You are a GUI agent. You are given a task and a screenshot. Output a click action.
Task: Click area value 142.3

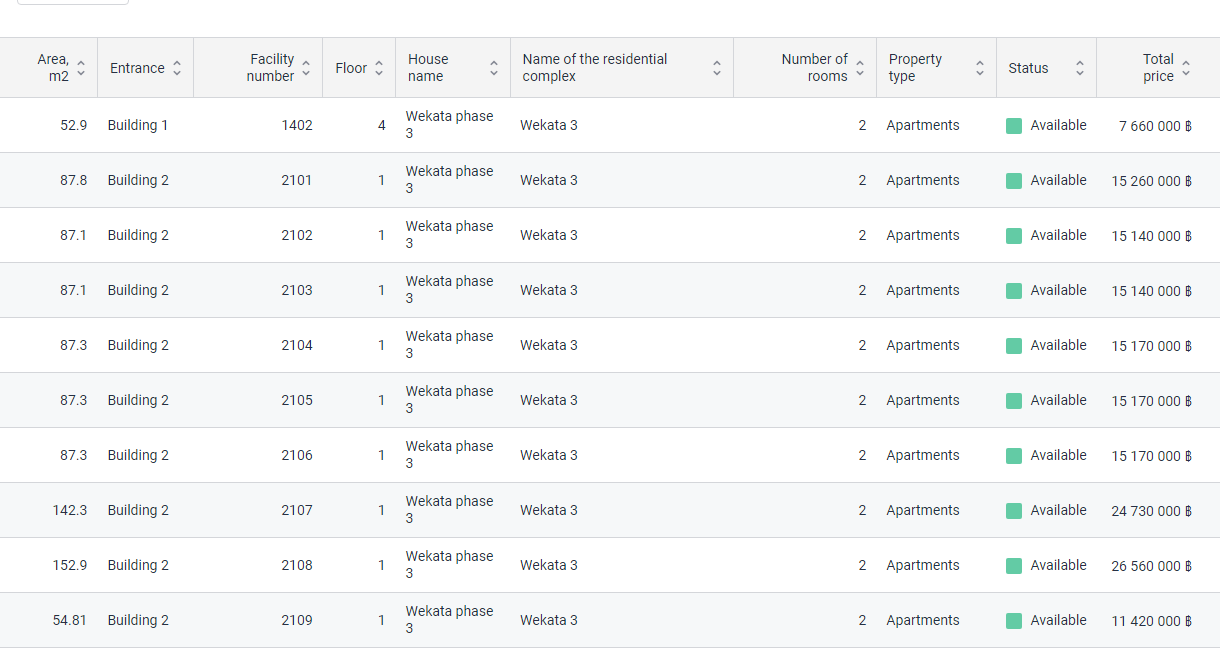pos(70,510)
